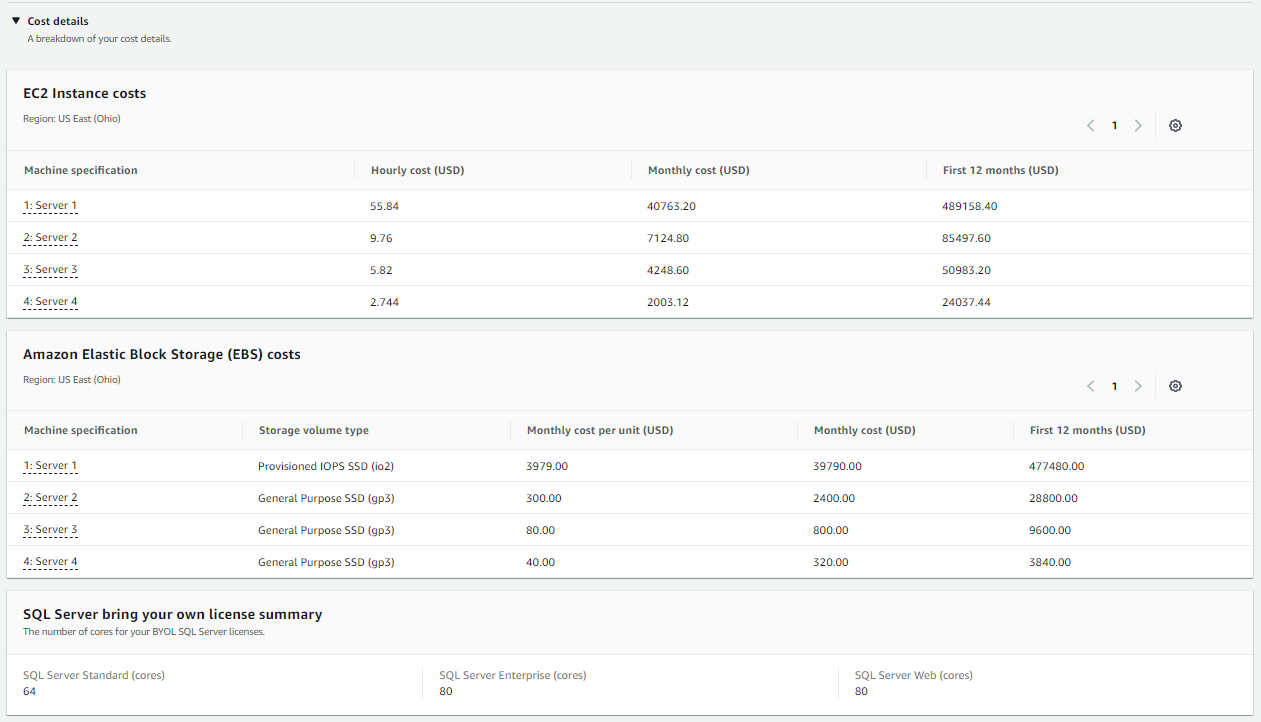
Task: Click the Hourly cost (USD) column header
Action: pos(417,170)
